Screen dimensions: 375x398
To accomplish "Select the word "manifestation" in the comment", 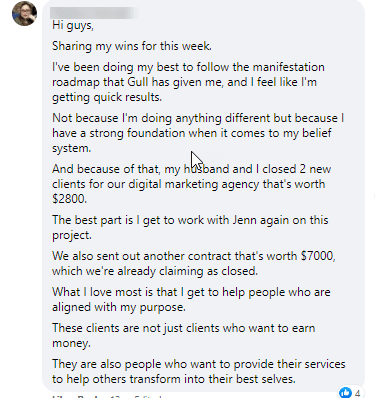I will click(288, 67).
